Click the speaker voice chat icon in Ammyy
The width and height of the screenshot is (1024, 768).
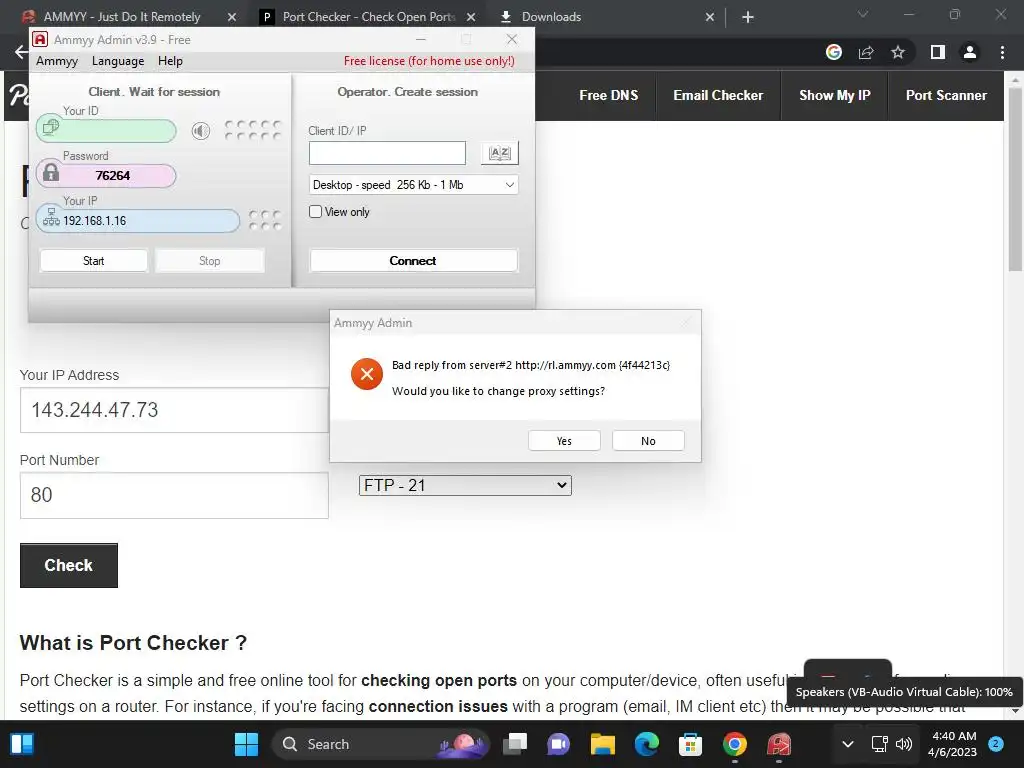201,131
